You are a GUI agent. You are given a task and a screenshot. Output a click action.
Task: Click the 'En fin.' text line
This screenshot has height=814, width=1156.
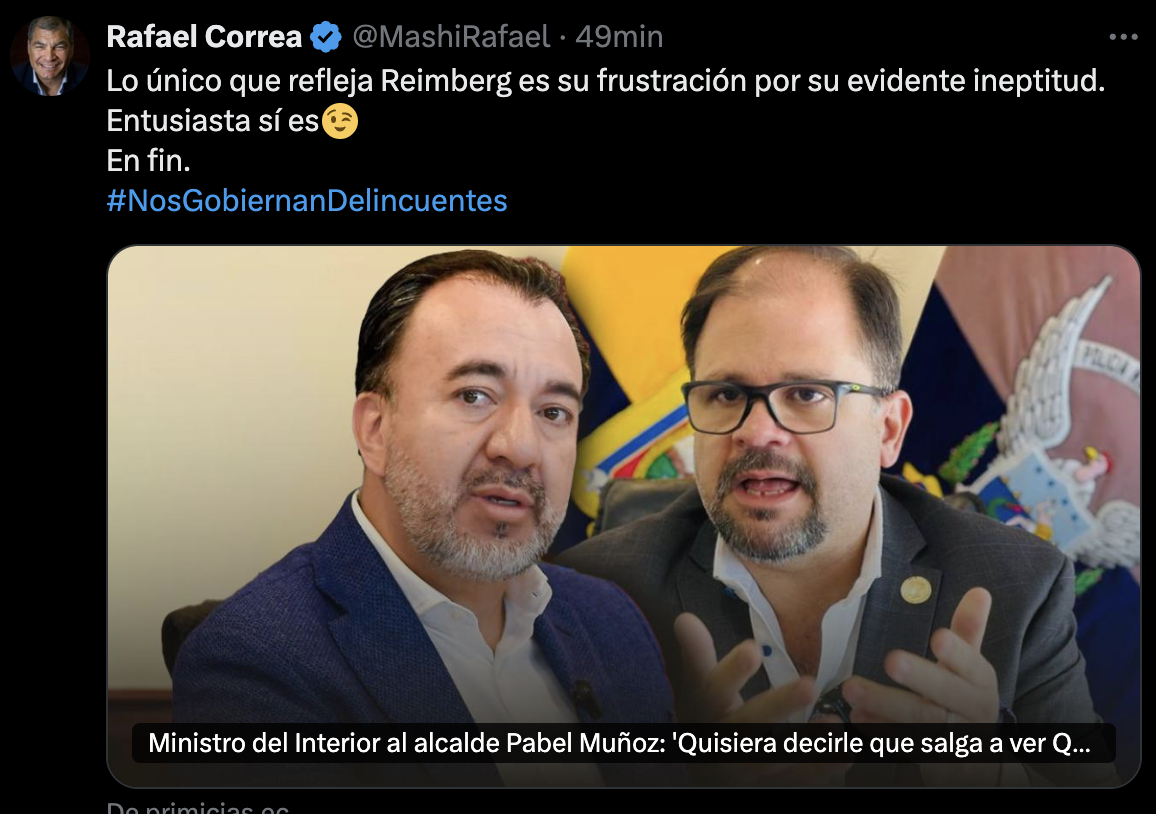[148, 161]
